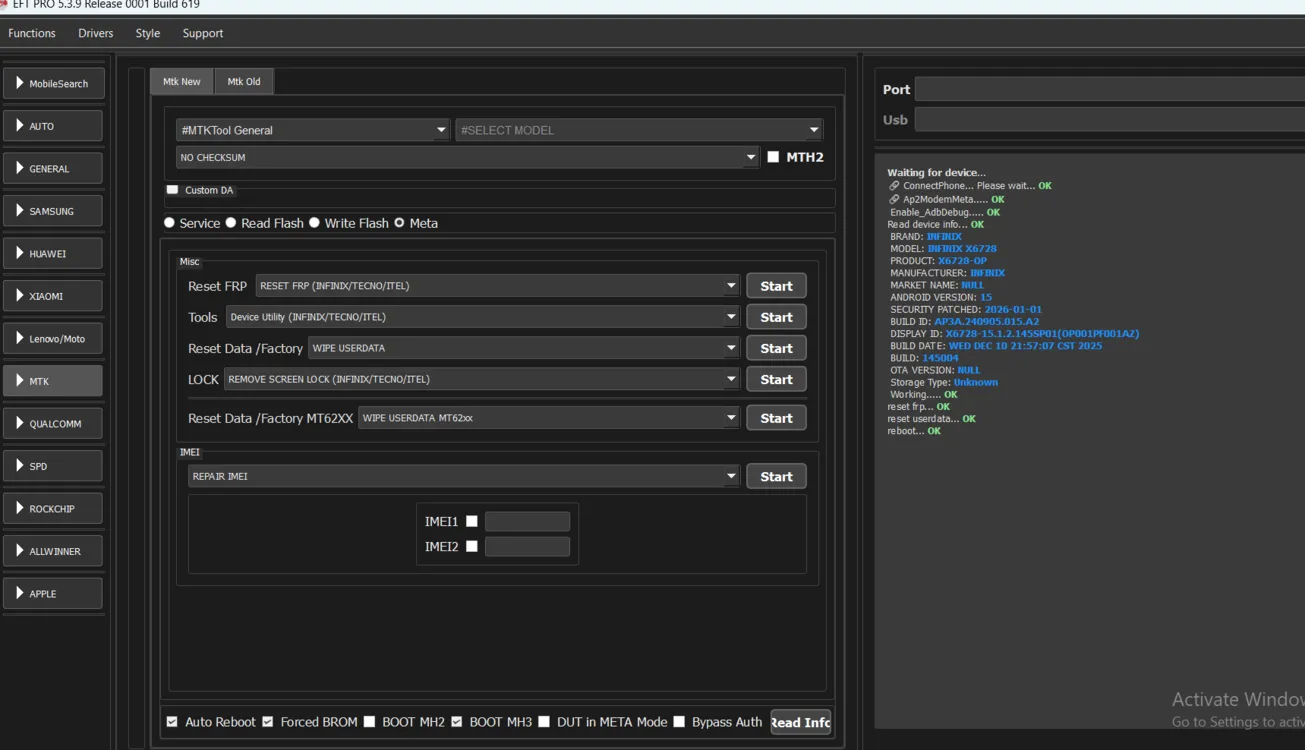The width and height of the screenshot is (1305, 750).
Task: Enable the MTH2 checkbox
Action: coord(773,157)
